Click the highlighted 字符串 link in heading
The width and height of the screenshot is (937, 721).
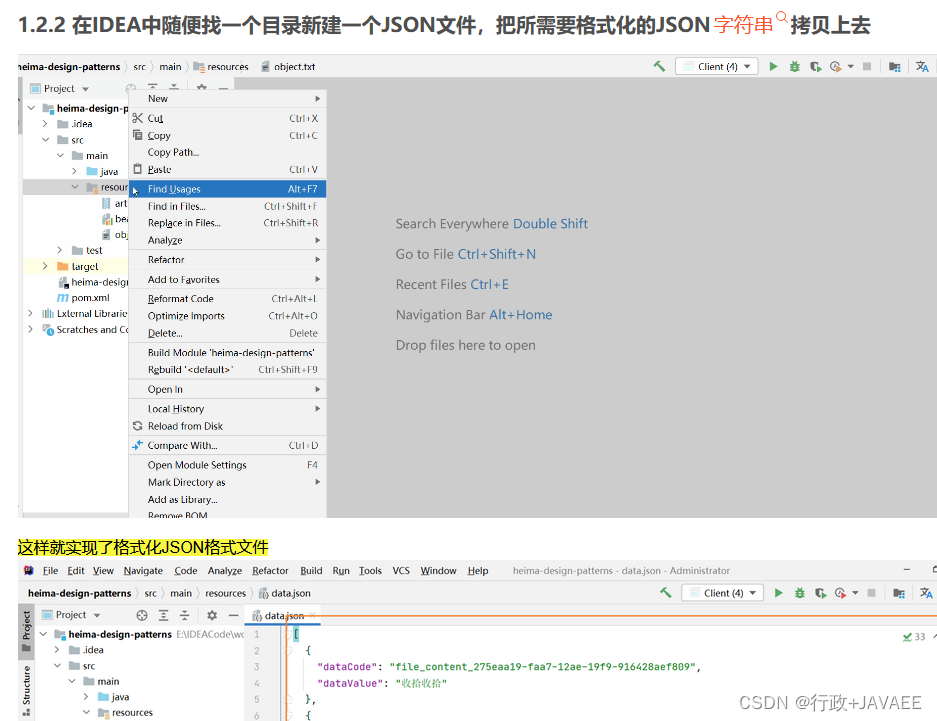tap(743, 25)
